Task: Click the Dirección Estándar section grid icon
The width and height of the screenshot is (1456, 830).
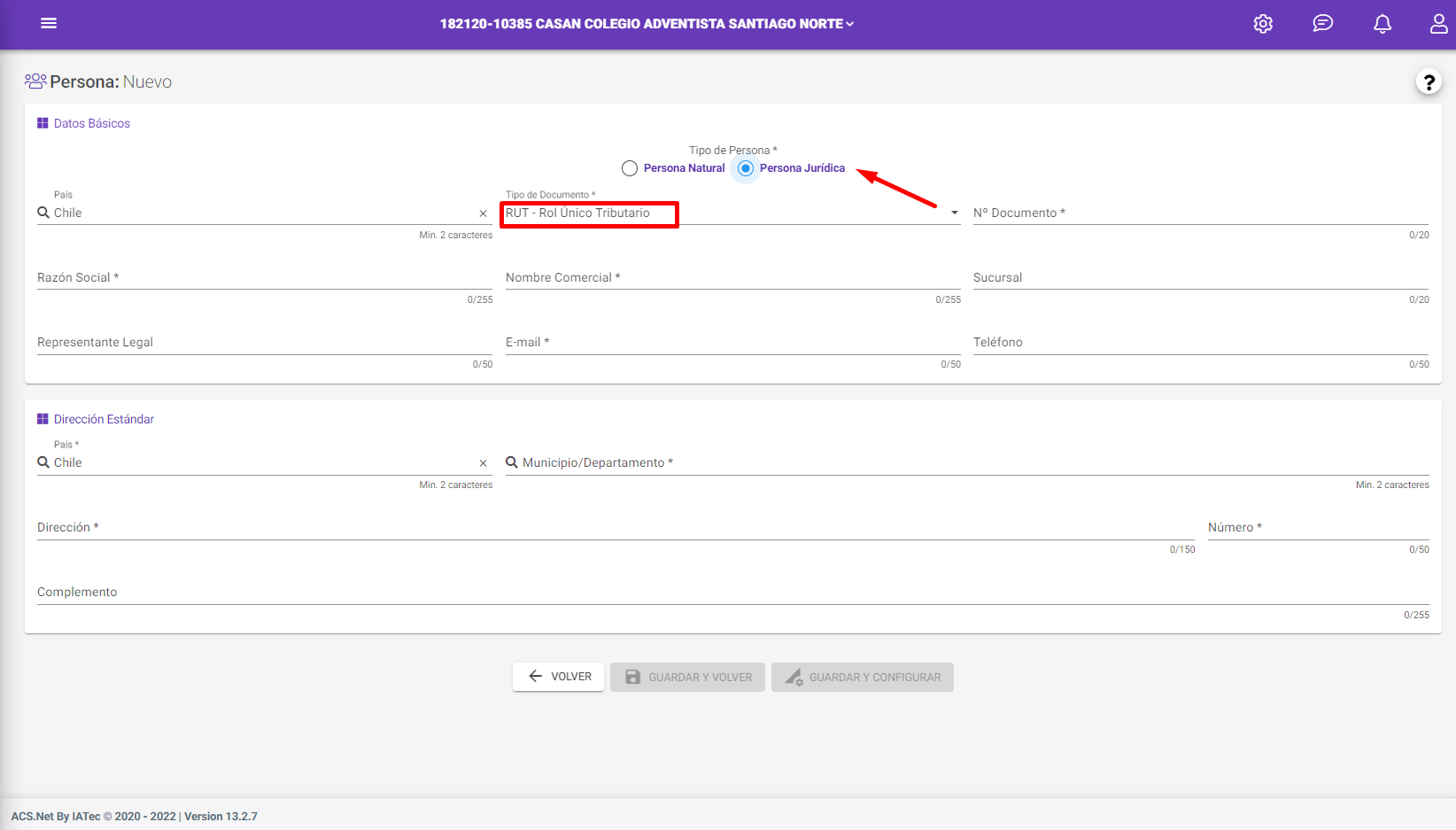Action: coord(43,419)
